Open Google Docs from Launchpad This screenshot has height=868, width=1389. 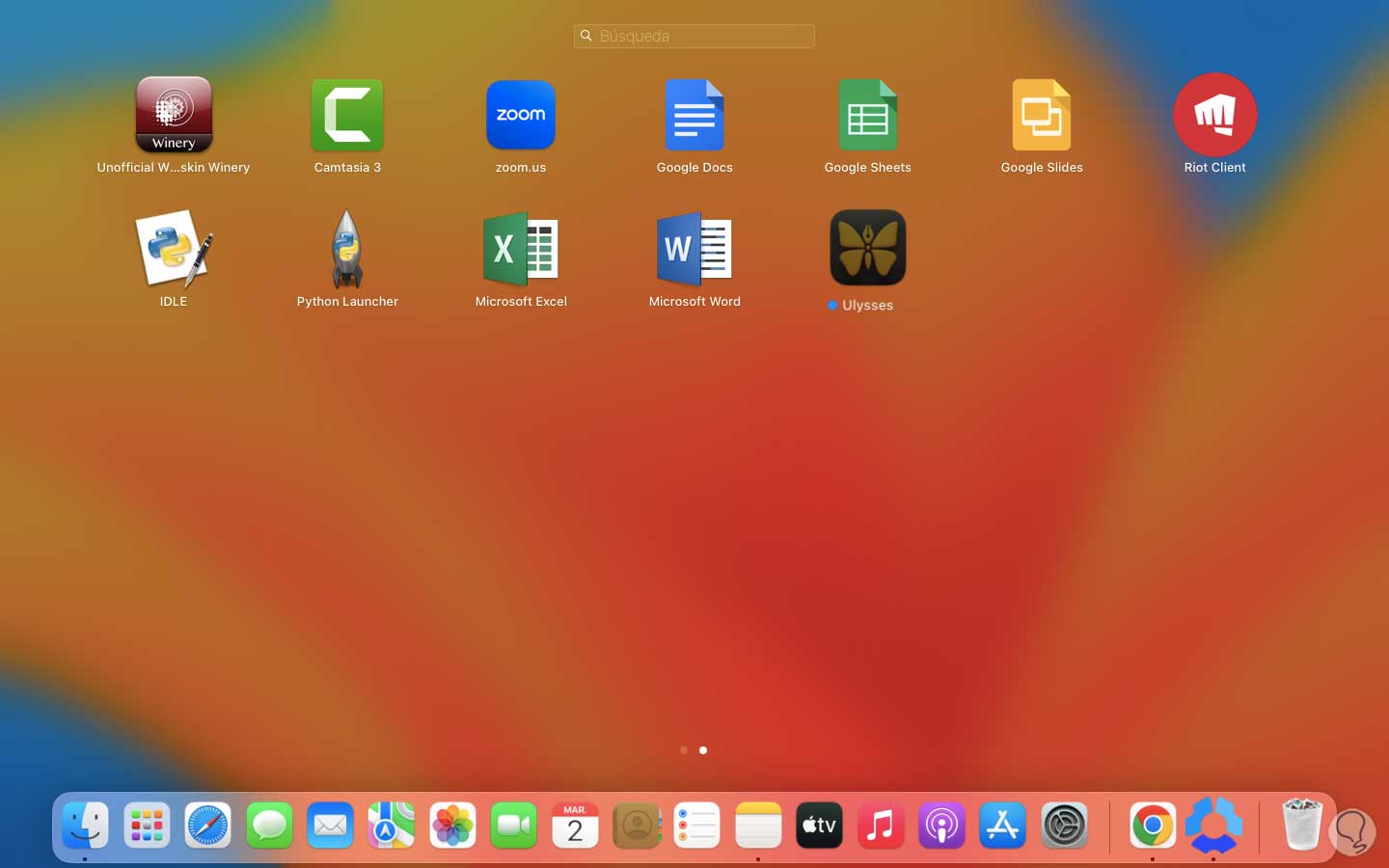click(x=694, y=116)
